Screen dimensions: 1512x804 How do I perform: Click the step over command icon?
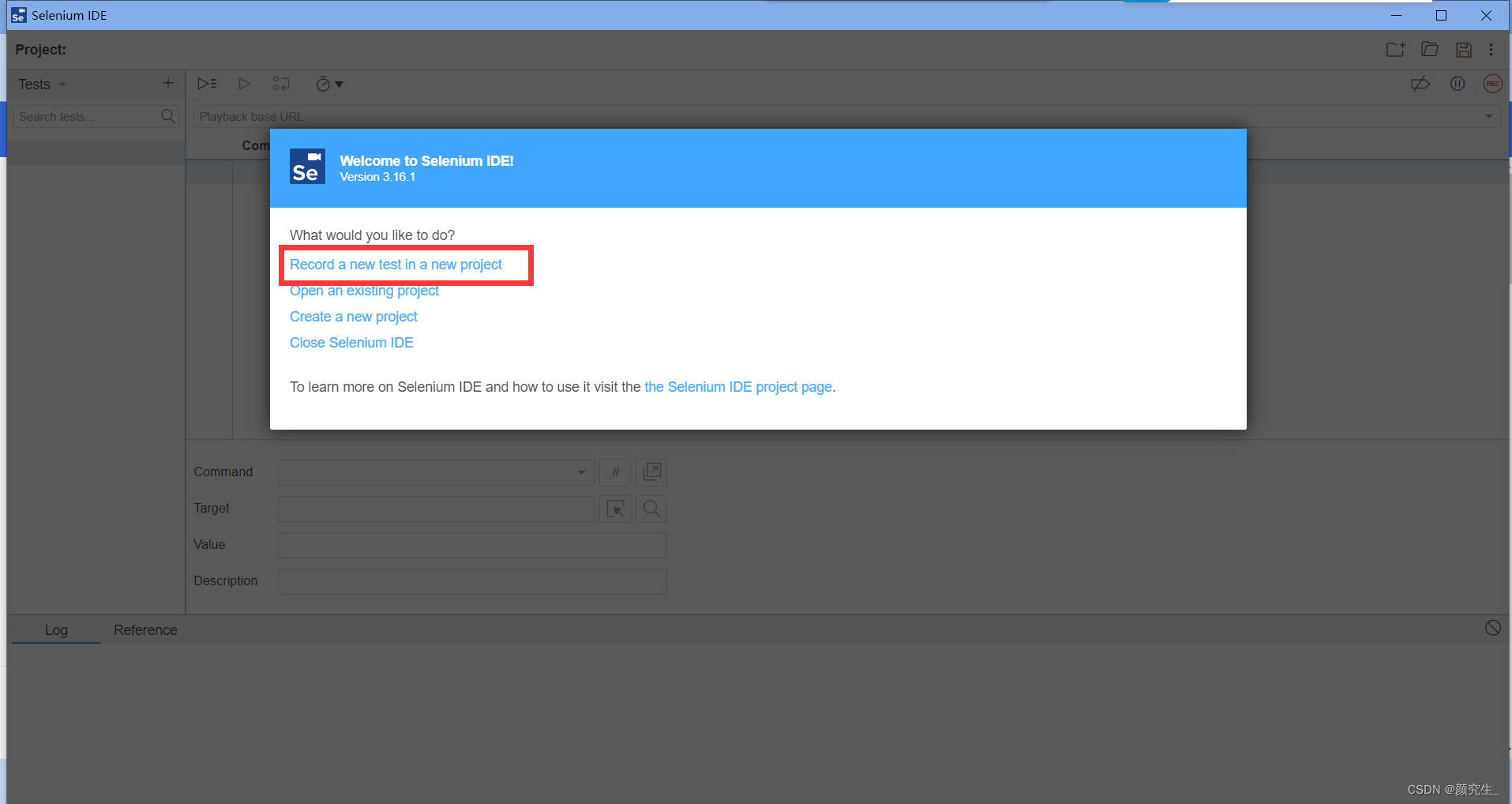[x=281, y=84]
